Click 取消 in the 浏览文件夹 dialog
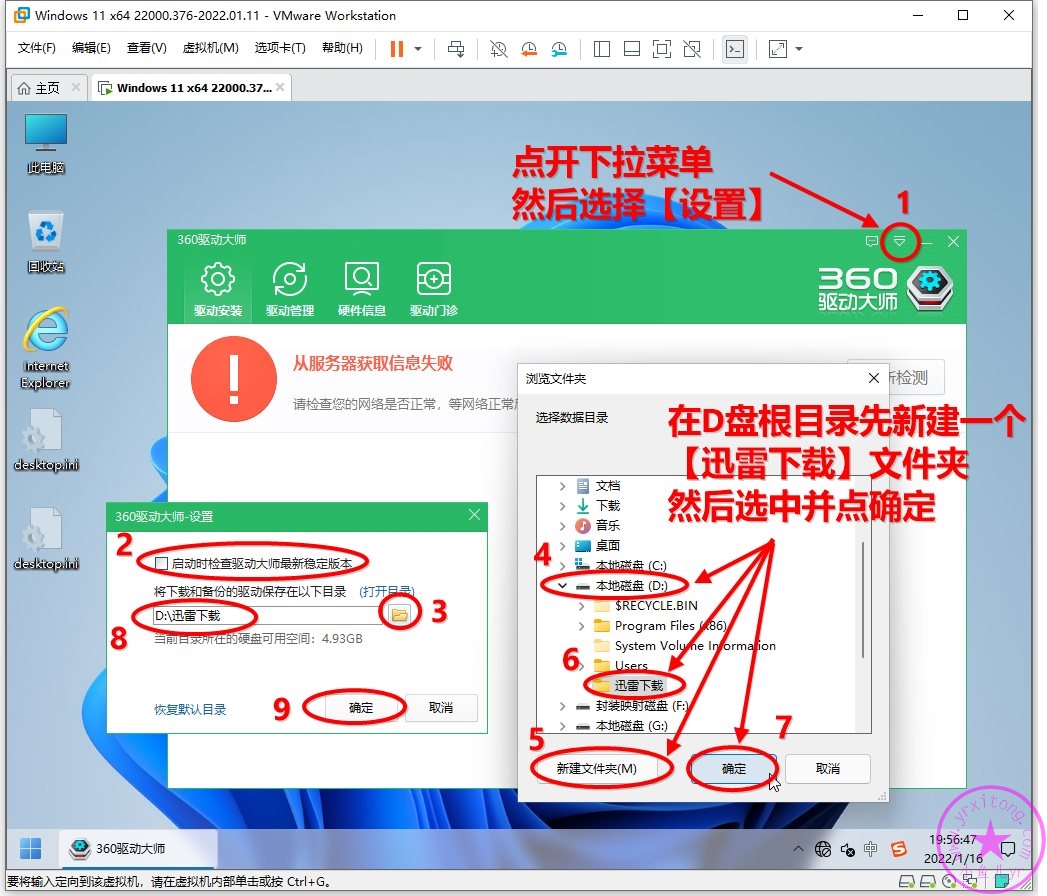Image resolution: width=1047 pixels, height=896 pixels. 828,769
